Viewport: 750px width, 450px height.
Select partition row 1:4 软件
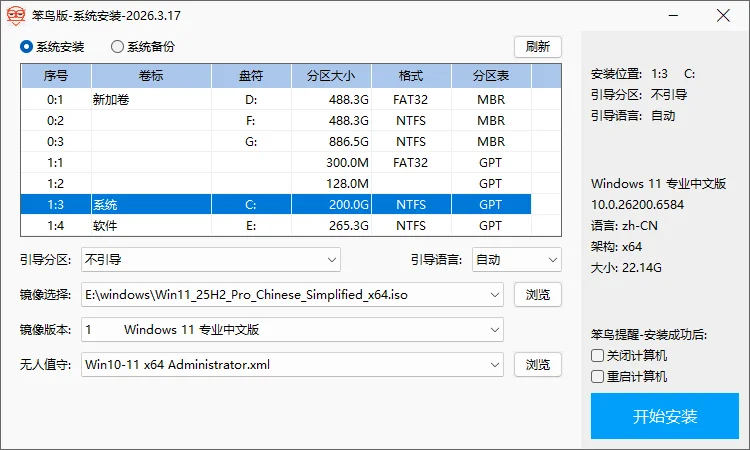click(276, 225)
